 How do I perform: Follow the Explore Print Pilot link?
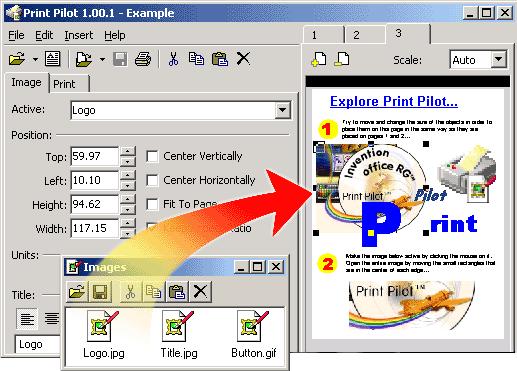click(394, 101)
